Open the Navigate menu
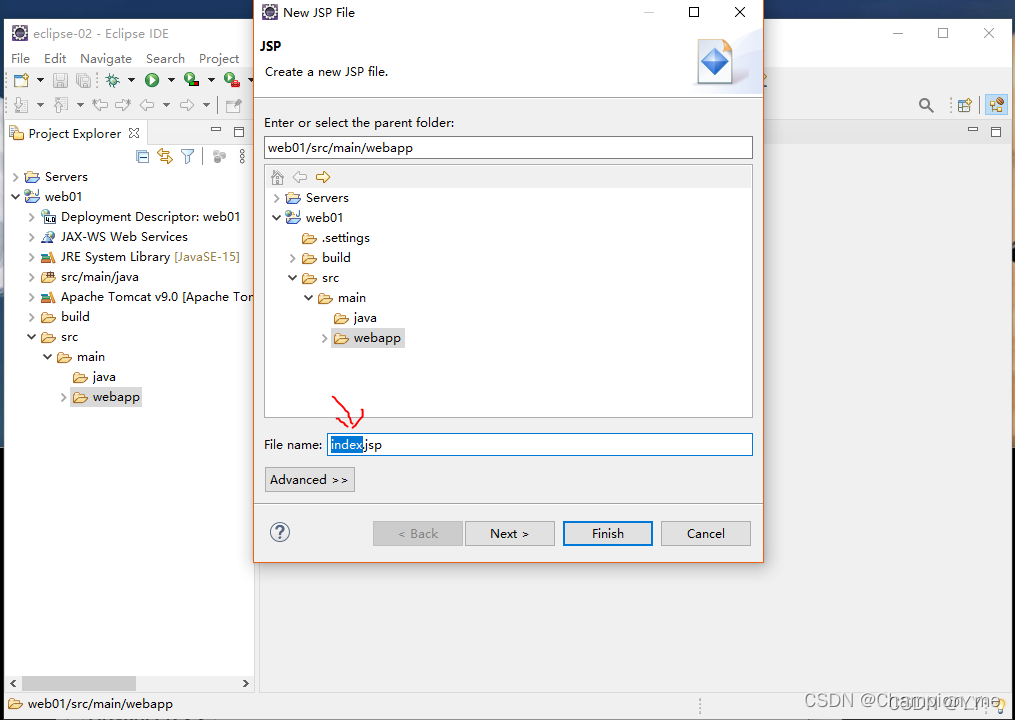 [x=106, y=58]
